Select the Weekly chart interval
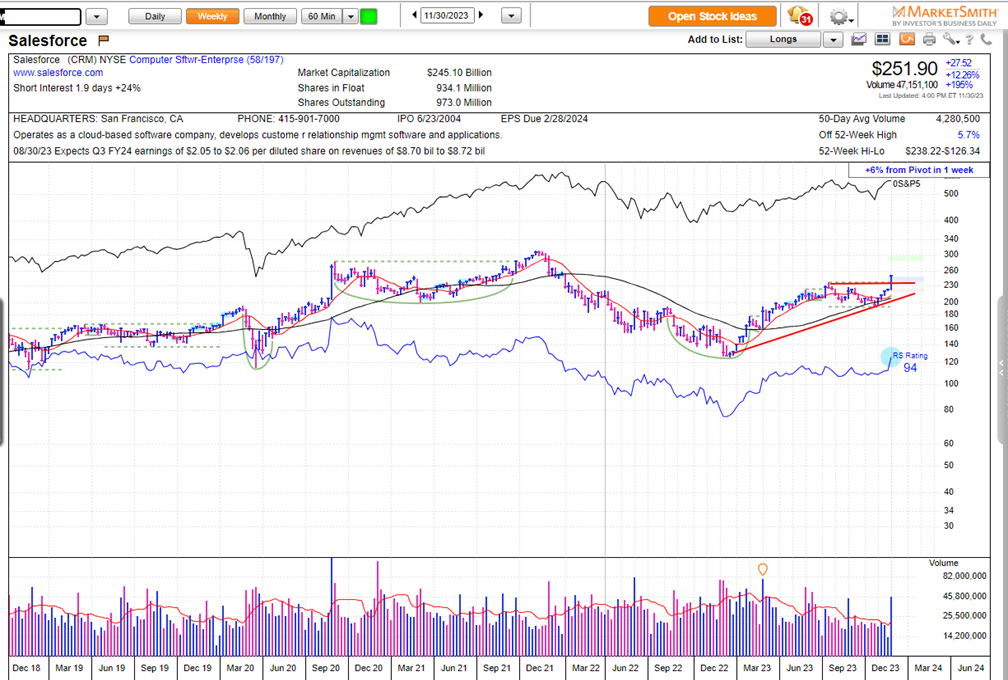Viewport: 1008px width, 680px height. click(x=212, y=16)
